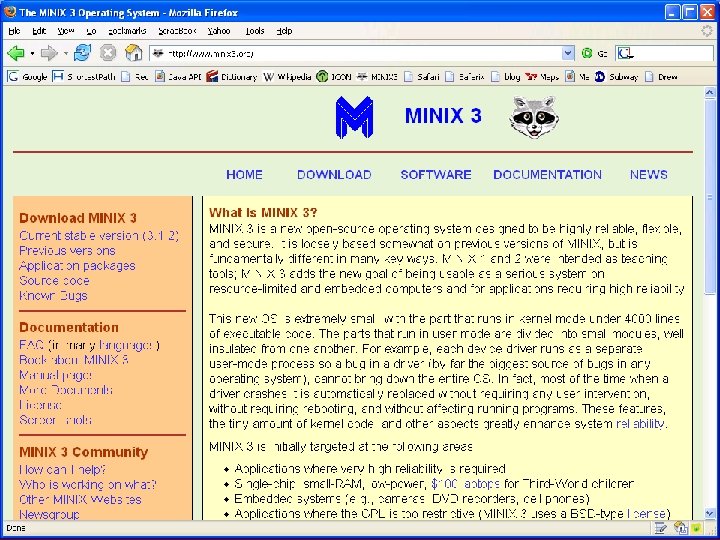The width and height of the screenshot is (720, 540).
Task: Click Current stable version (3.1.2) link
Action: point(99,236)
